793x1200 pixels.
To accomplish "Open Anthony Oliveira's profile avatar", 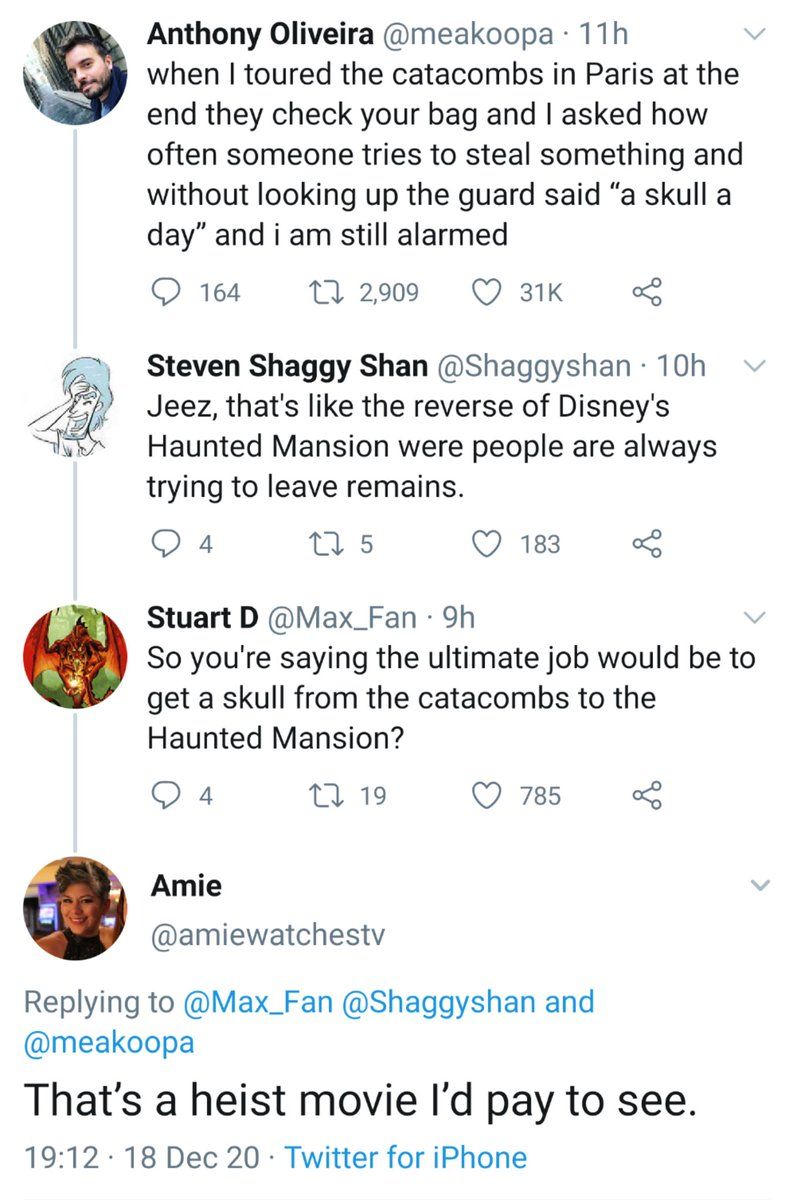I will tap(75, 72).
